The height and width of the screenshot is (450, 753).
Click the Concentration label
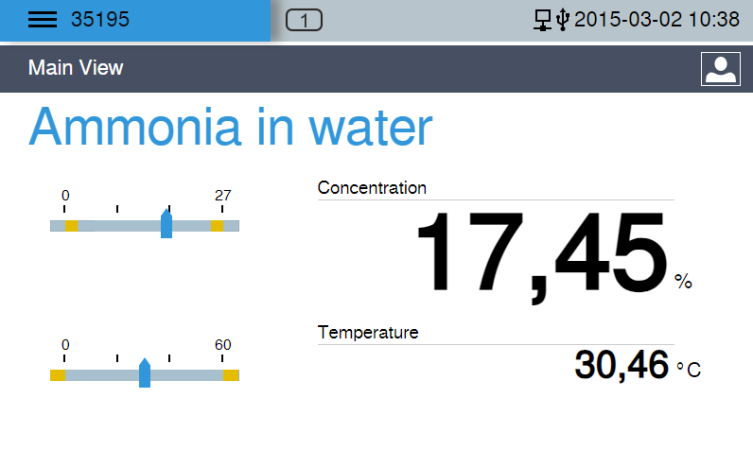click(372, 188)
